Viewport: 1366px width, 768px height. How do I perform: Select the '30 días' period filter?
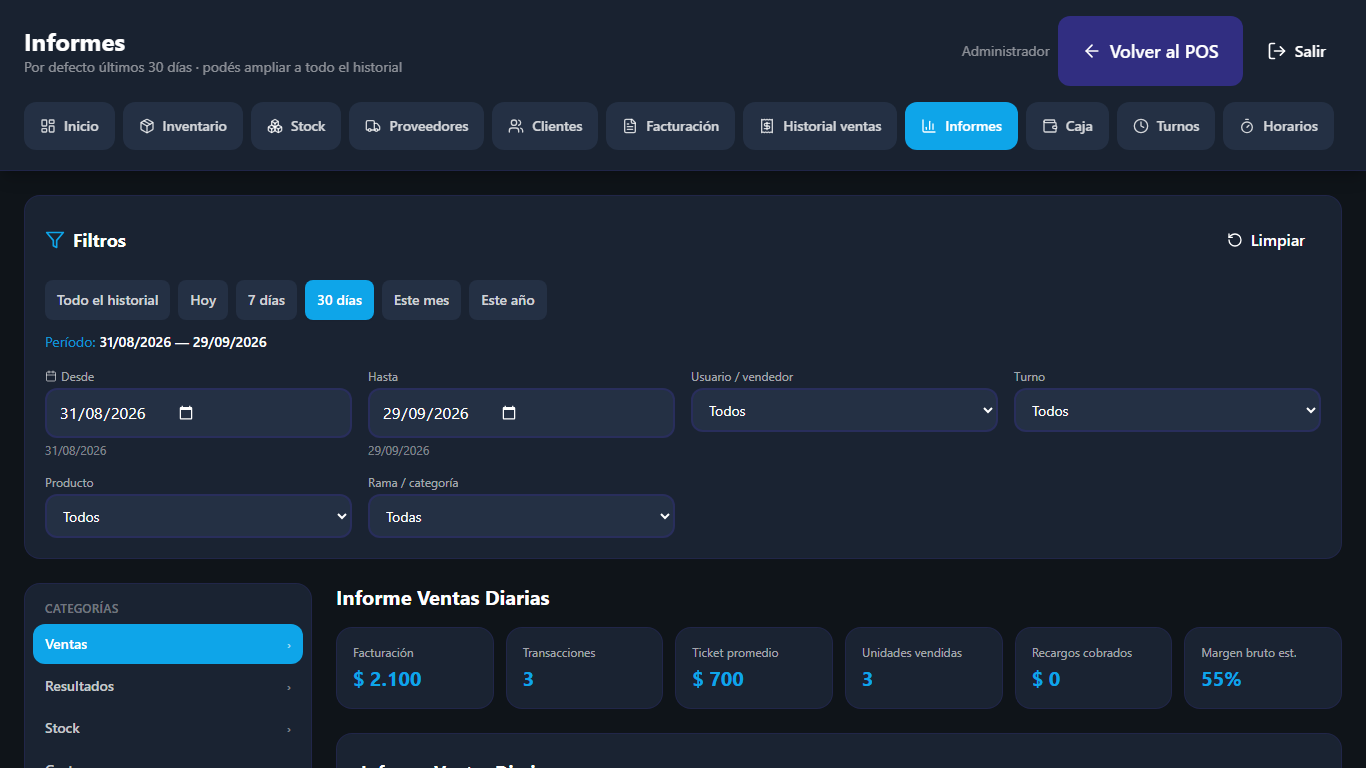point(339,300)
